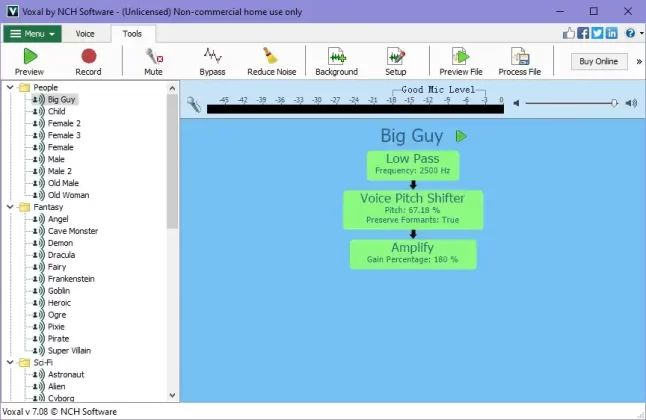
Task: Select the Ogre voice
Action: [57, 314]
